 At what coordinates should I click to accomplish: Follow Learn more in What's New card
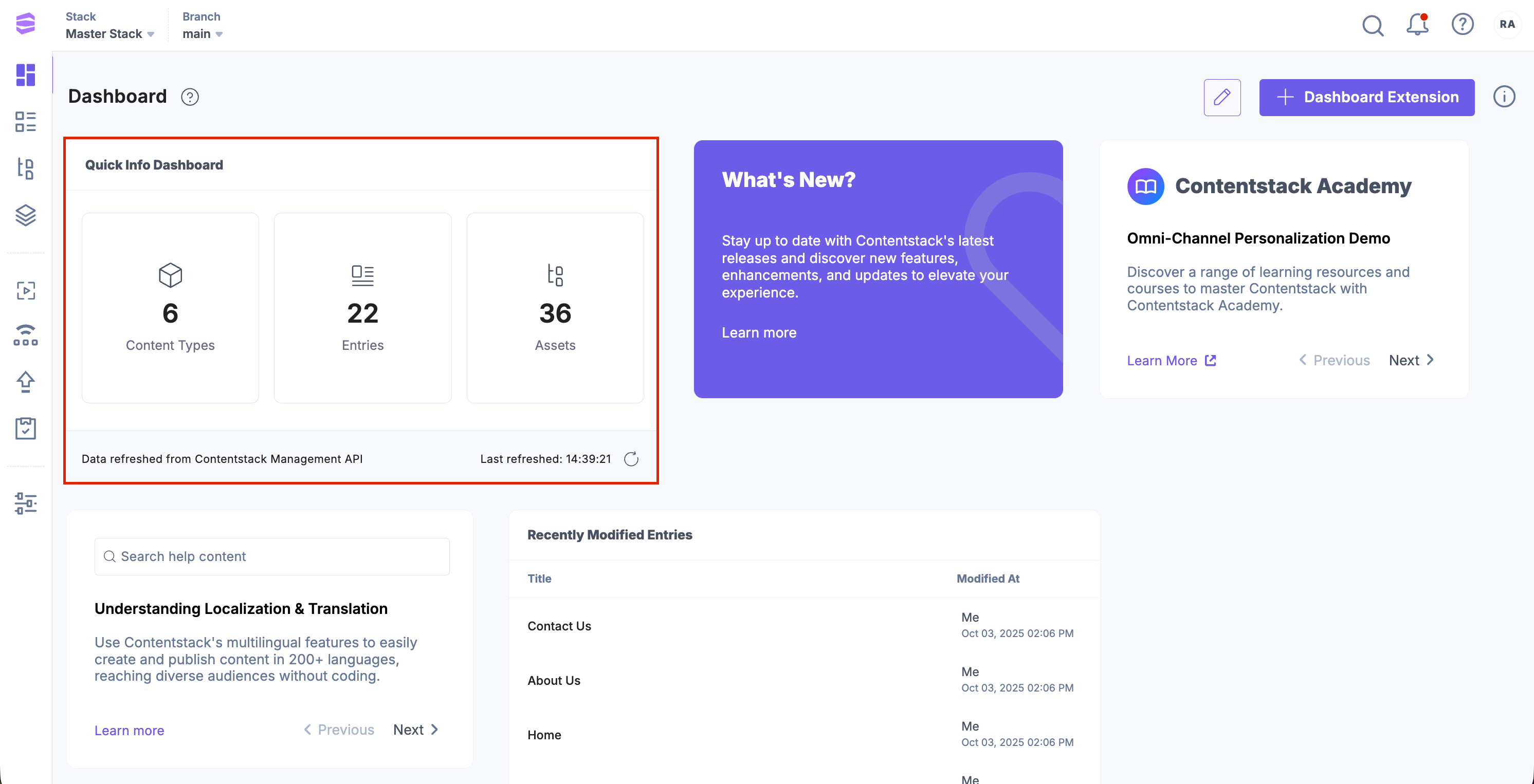click(759, 333)
